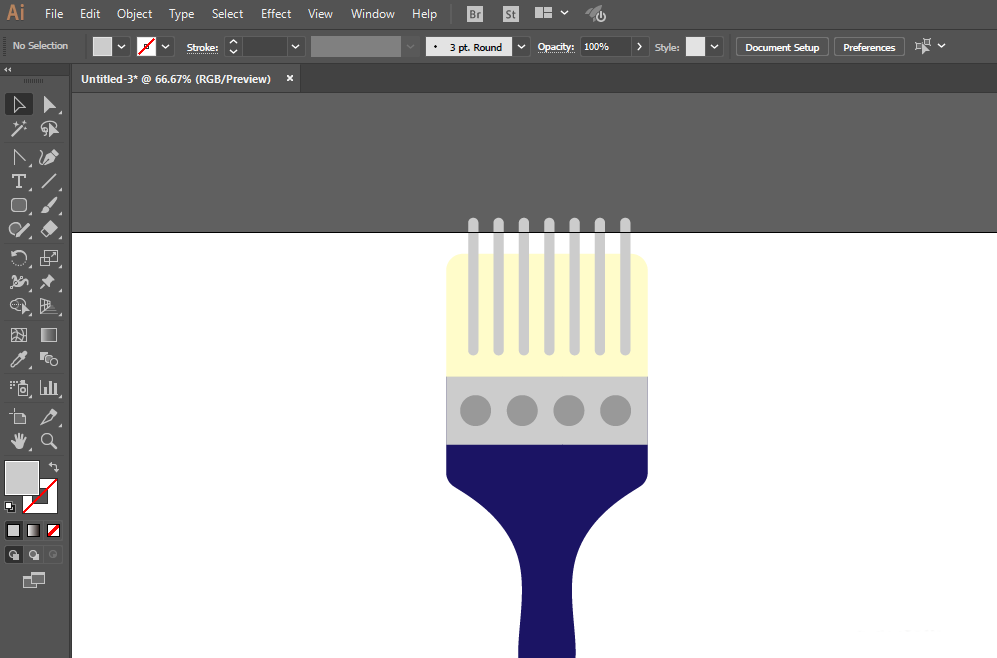This screenshot has width=997, height=658.
Task: Set paint mode to Color
Action: coord(13,530)
